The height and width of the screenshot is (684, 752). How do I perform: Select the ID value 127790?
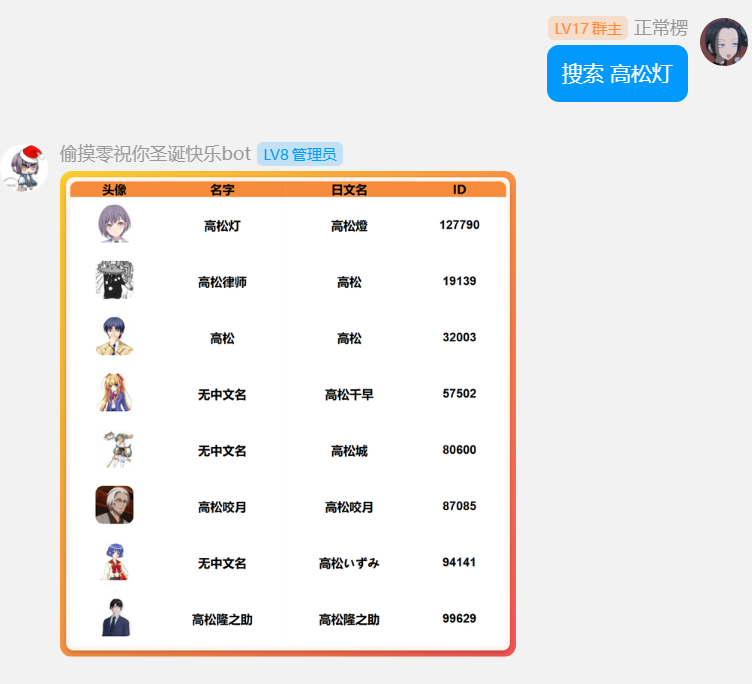(459, 225)
